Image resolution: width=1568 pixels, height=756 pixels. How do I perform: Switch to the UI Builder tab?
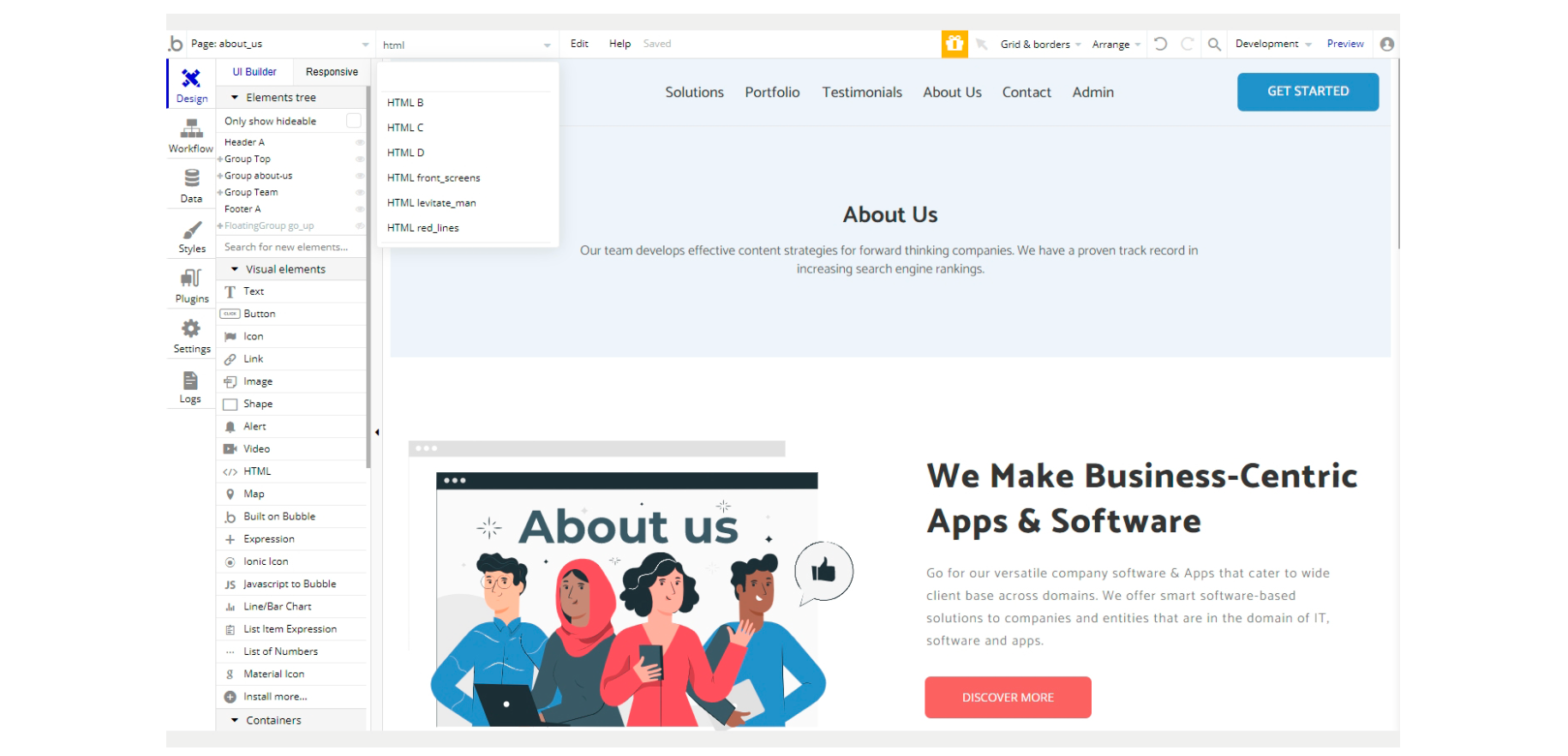(x=254, y=72)
